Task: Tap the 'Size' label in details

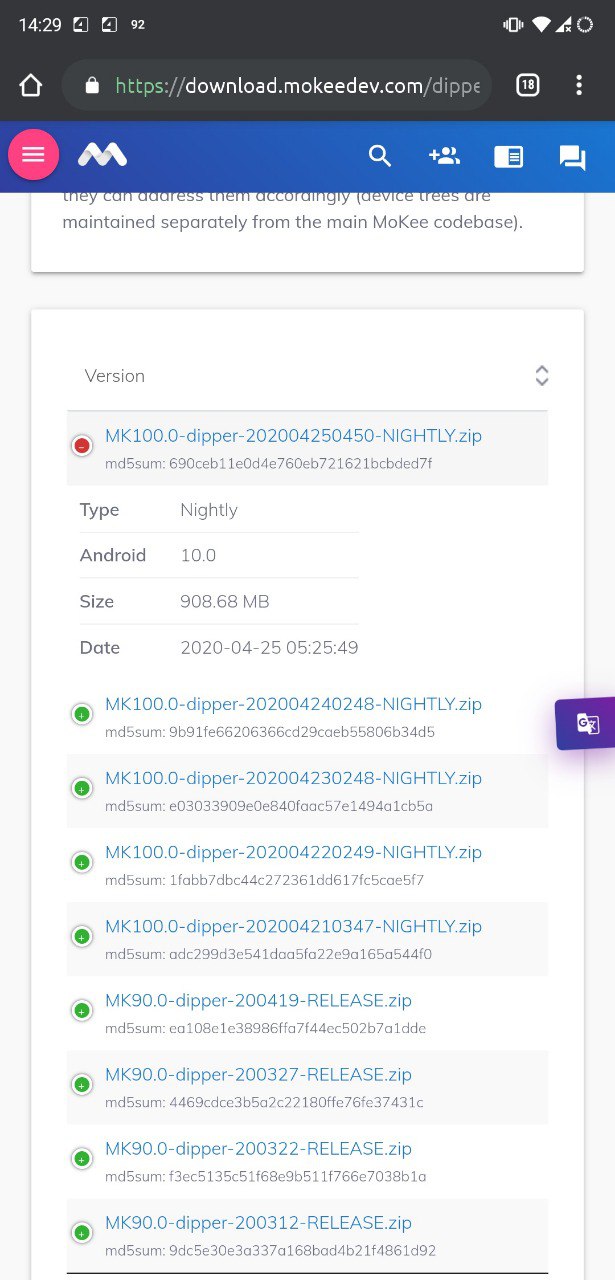Action: pos(97,602)
